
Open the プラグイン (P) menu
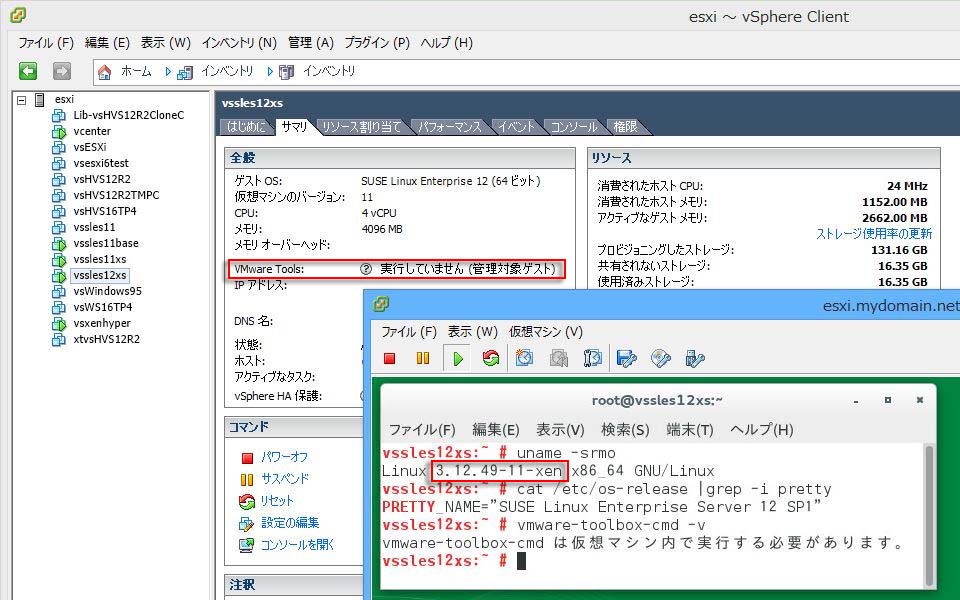coord(377,43)
